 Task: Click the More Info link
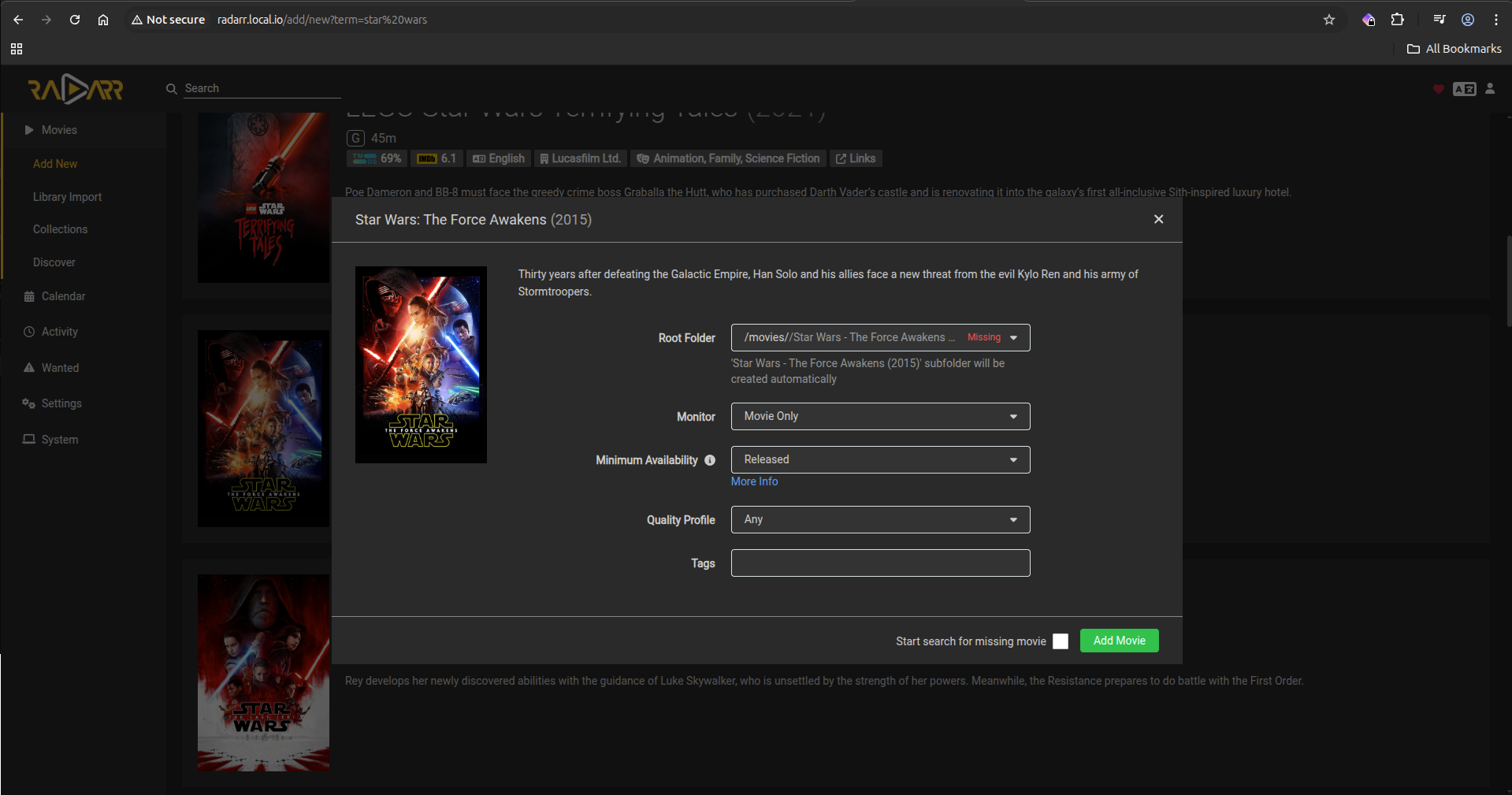[x=754, y=481]
